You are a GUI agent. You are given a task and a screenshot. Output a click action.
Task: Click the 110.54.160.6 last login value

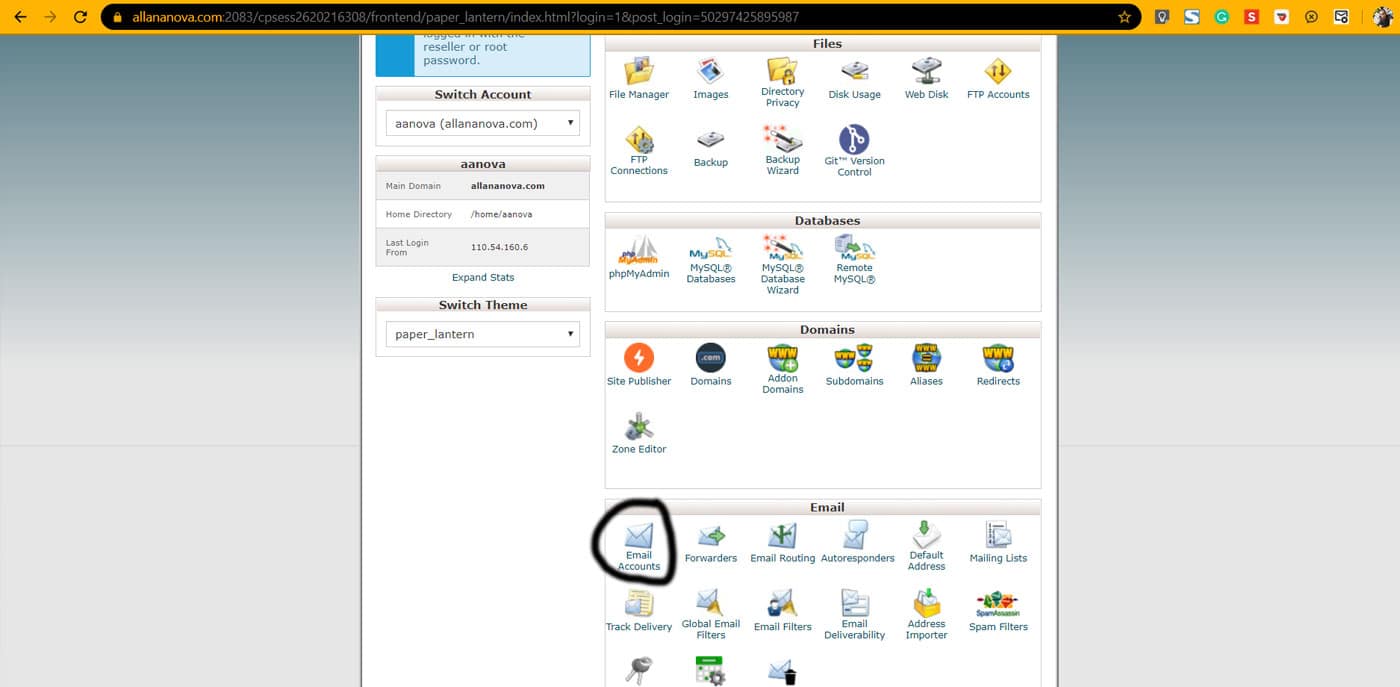tap(500, 247)
